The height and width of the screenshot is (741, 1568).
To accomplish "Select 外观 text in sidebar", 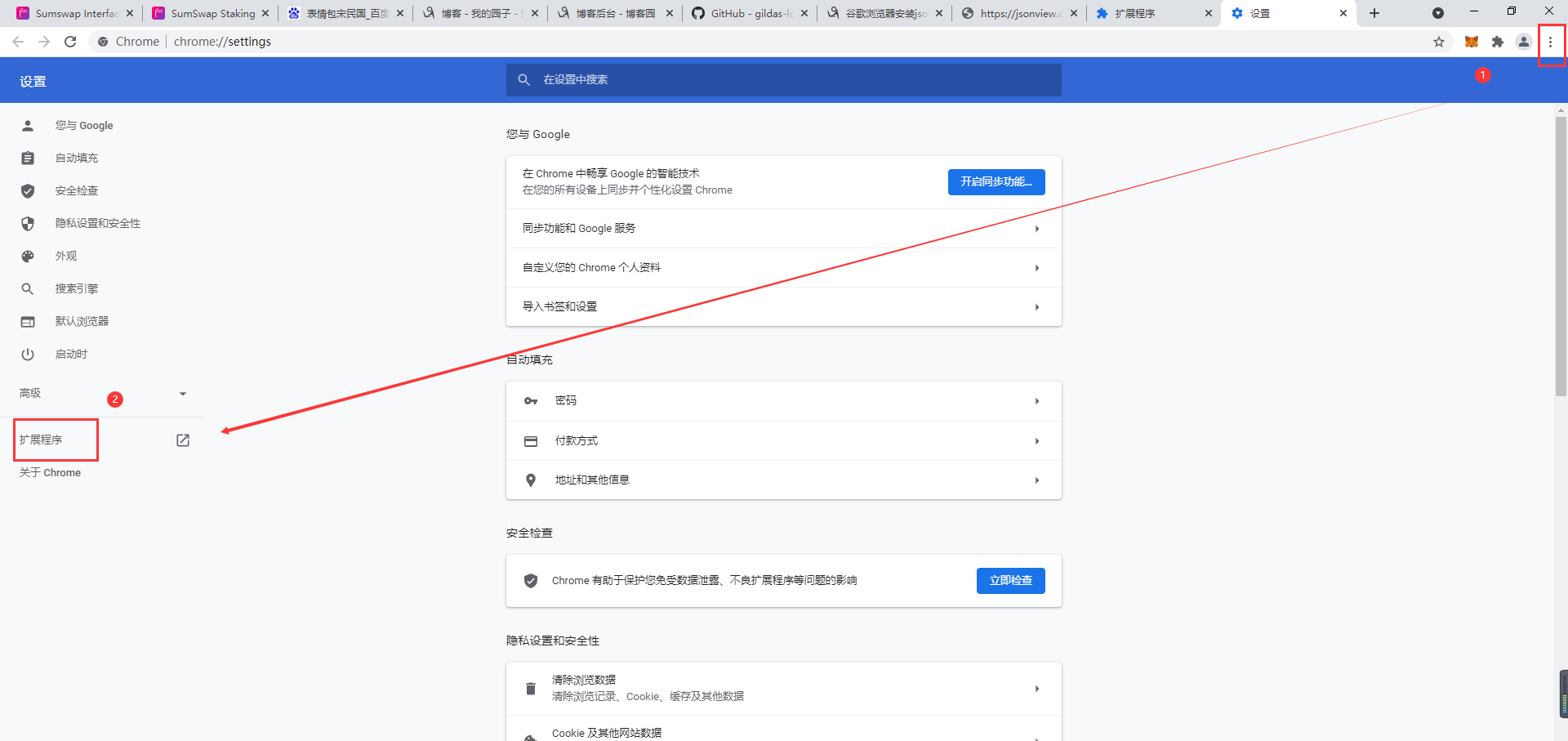I will [x=66, y=256].
